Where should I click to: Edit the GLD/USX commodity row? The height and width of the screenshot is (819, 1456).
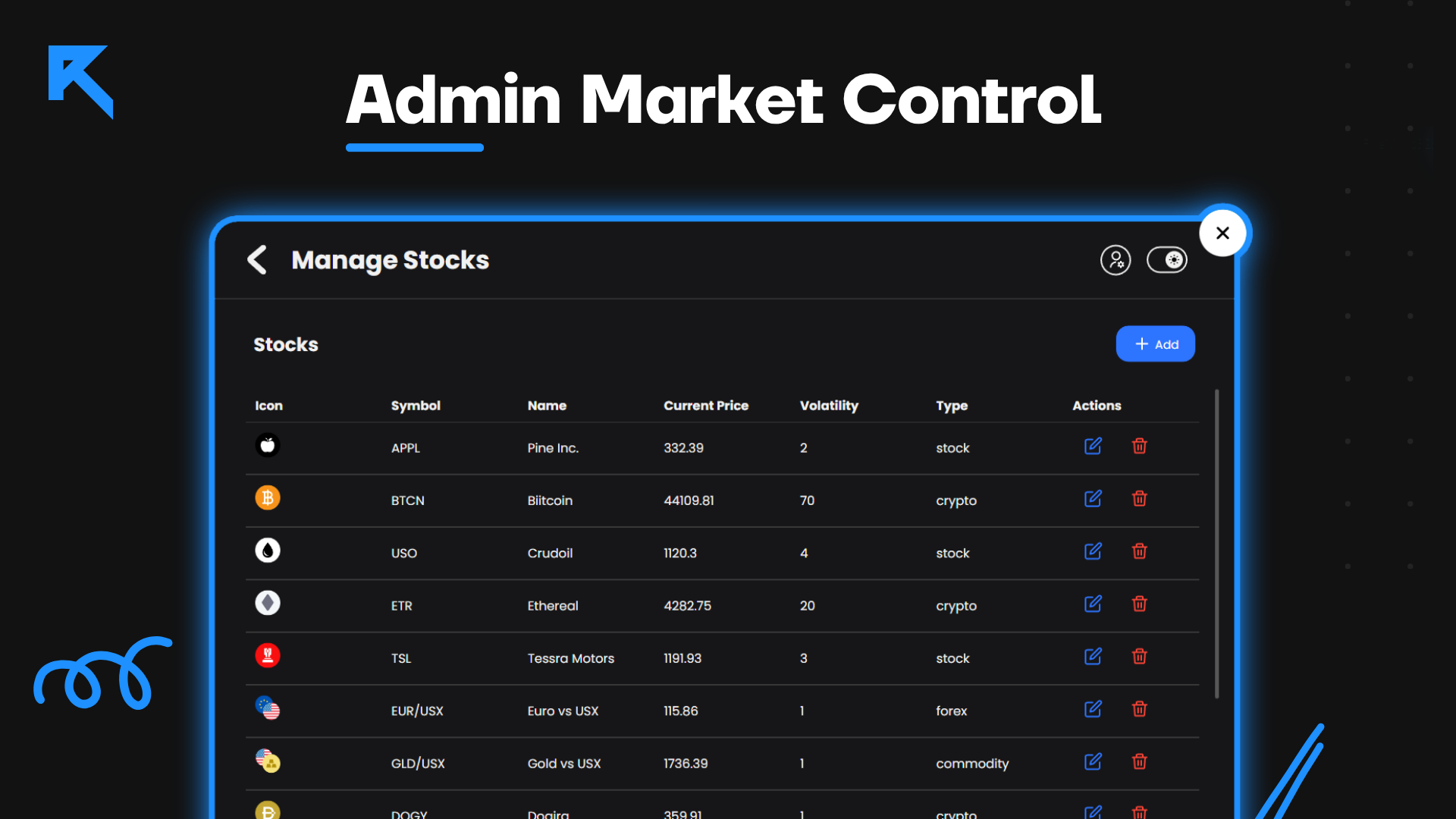point(1093,761)
